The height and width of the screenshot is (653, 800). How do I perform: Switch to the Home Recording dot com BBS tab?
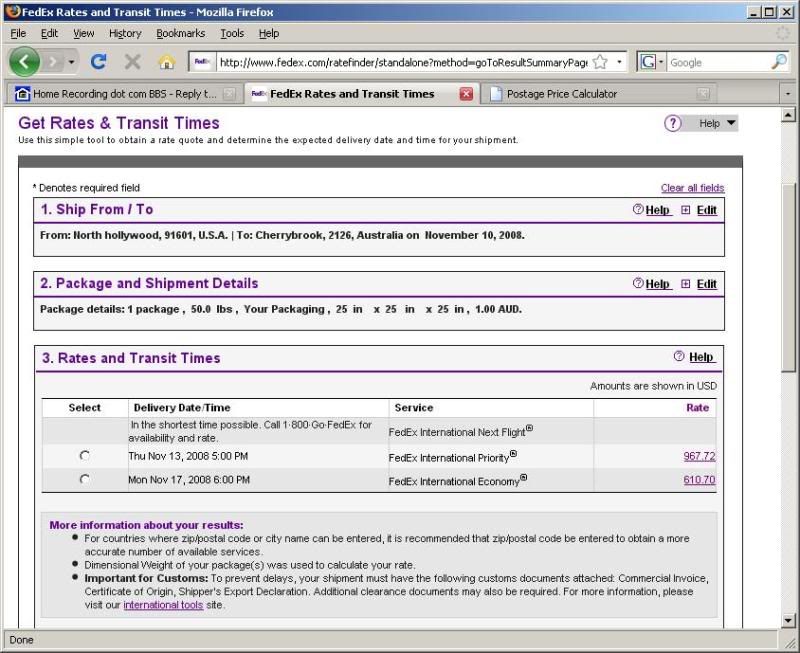point(123,94)
